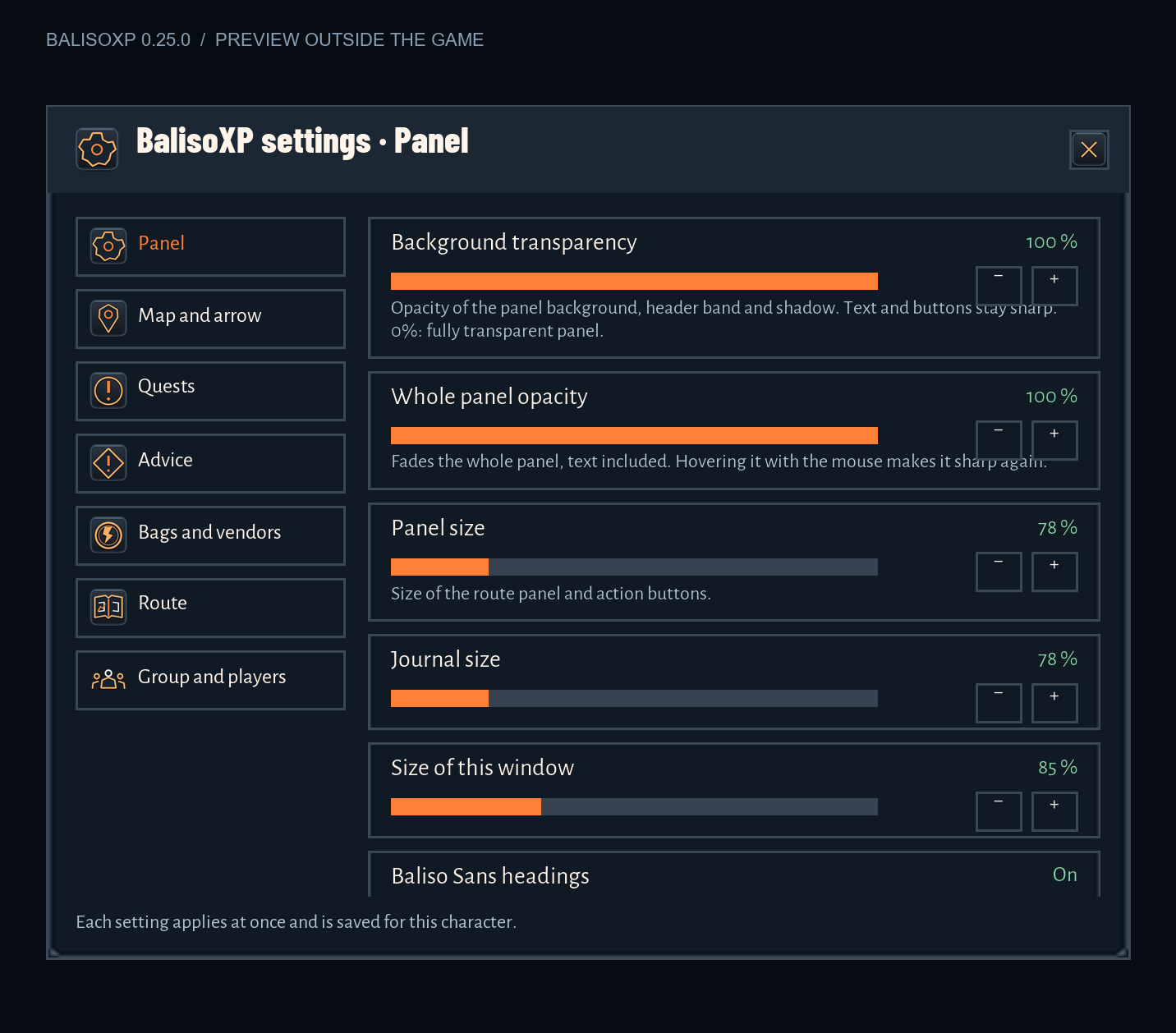Increase Panel size with plus button
The width and height of the screenshot is (1176, 1033).
[x=1054, y=572]
